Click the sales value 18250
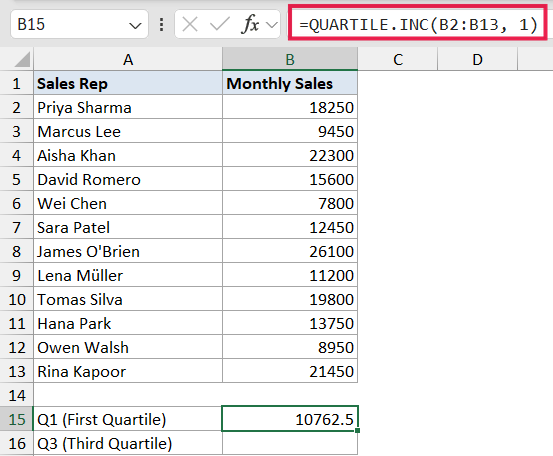Image resolution: width=553 pixels, height=456 pixels. (290, 108)
